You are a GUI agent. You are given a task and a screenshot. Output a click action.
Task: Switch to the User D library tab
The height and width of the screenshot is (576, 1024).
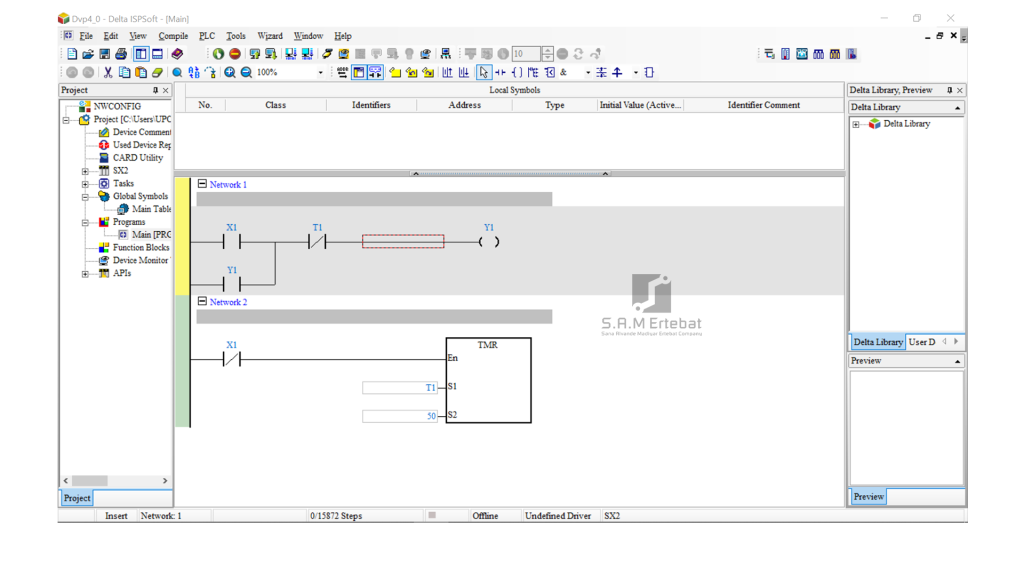point(921,342)
